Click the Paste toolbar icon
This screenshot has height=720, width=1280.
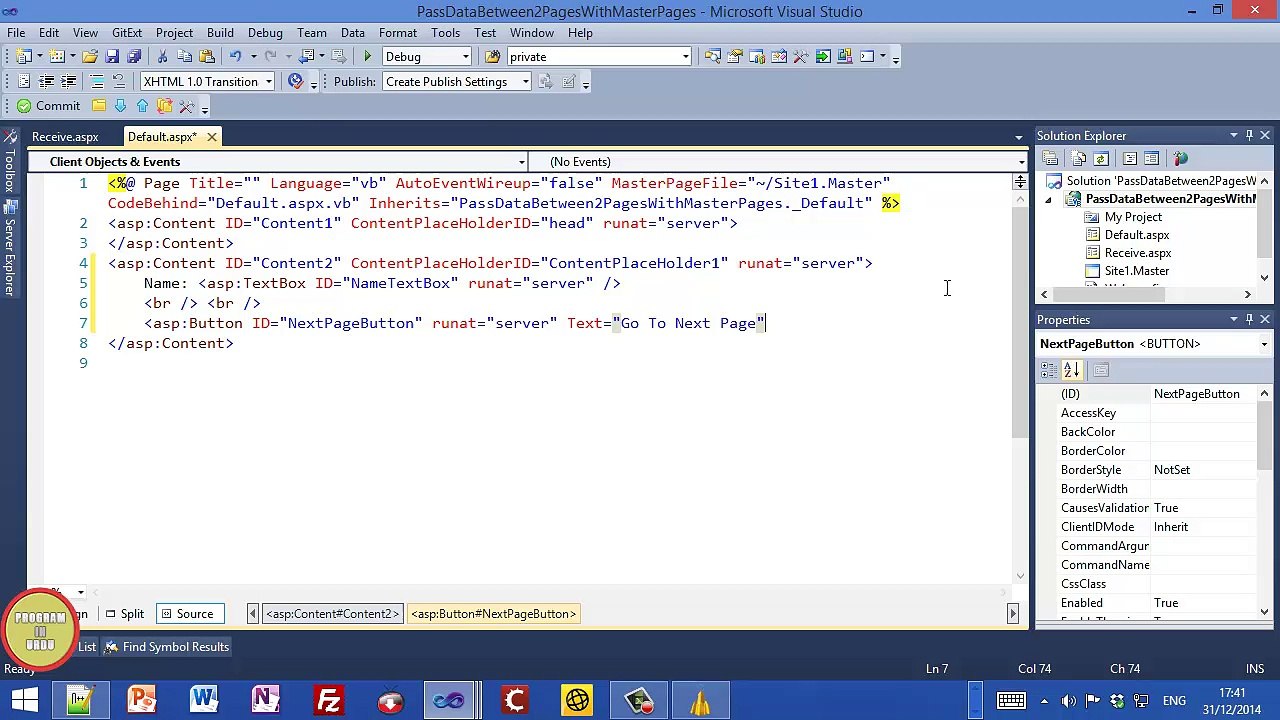coord(207,57)
